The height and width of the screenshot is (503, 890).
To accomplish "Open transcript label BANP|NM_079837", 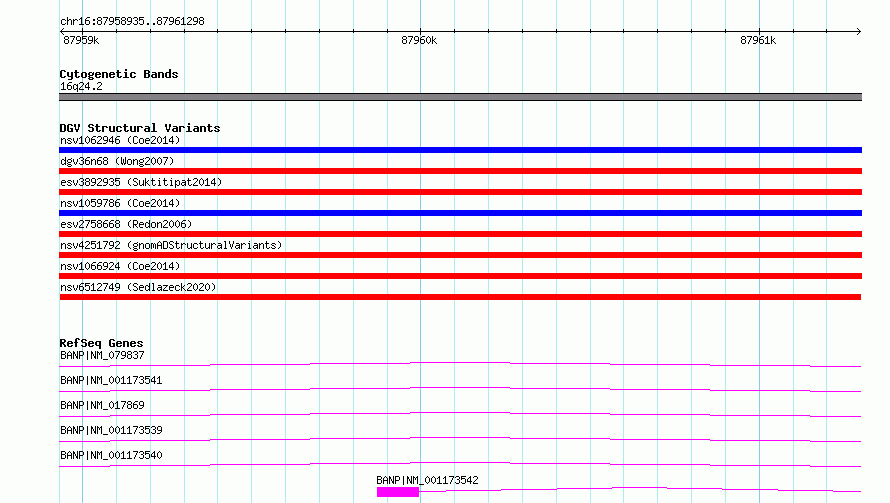I will (102, 355).
